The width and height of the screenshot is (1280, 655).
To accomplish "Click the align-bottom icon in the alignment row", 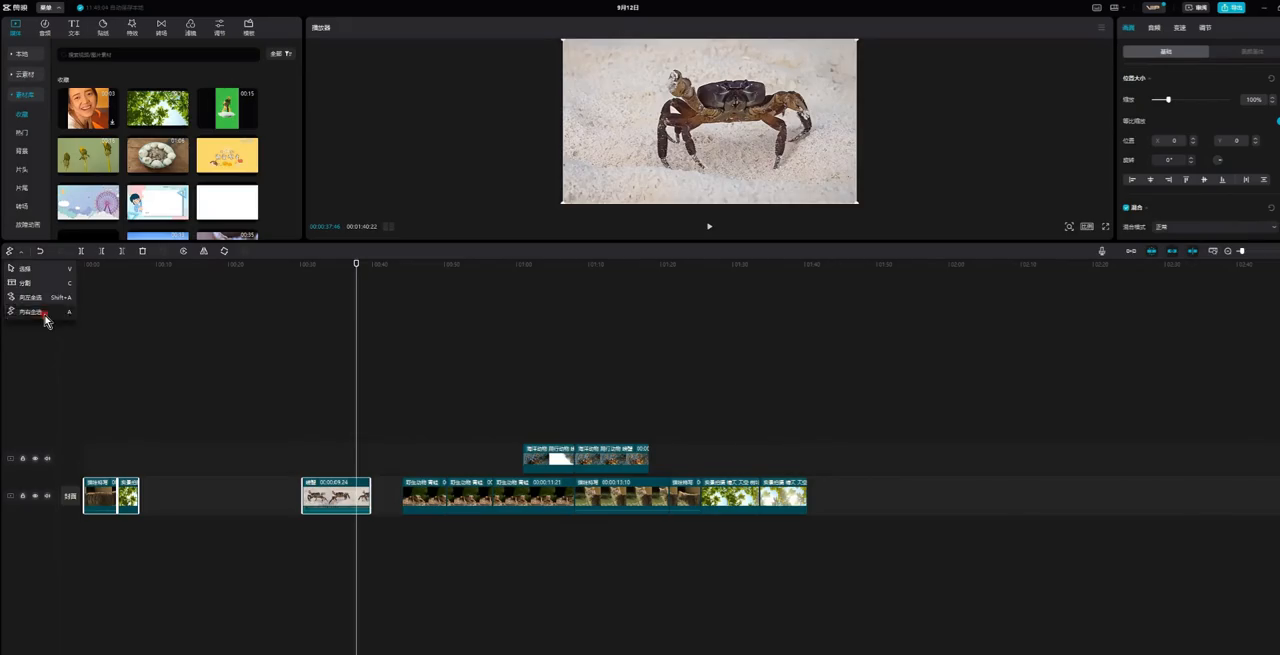I will pyautogui.click(x=1222, y=180).
